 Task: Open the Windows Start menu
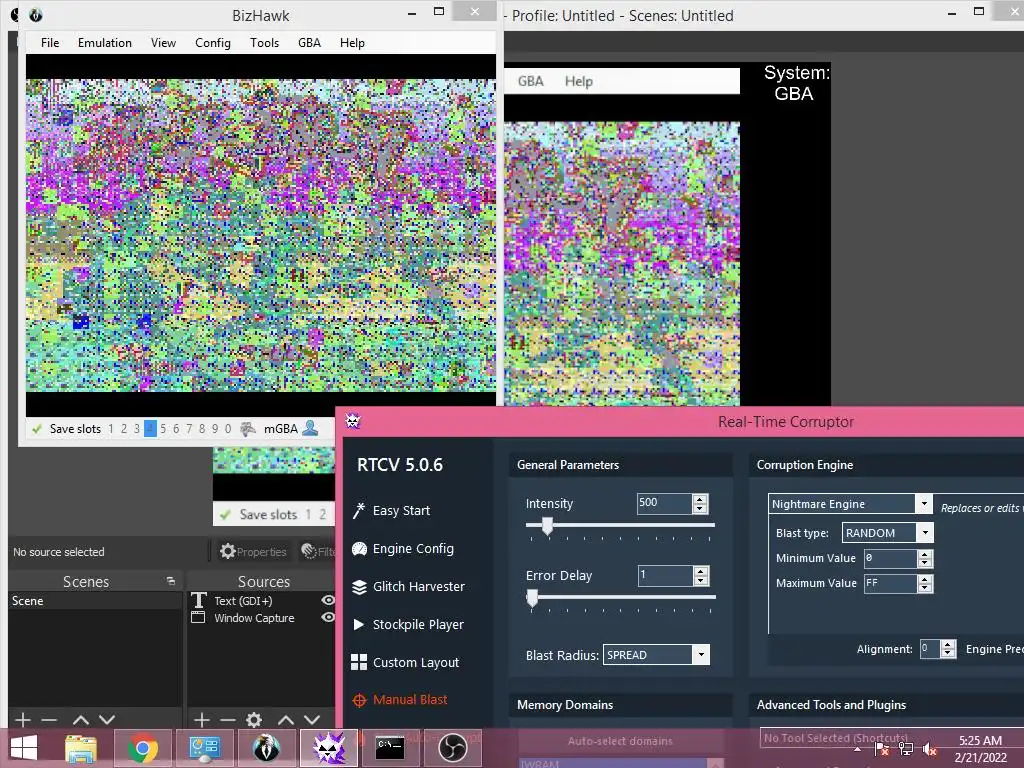(x=24, y=748)
